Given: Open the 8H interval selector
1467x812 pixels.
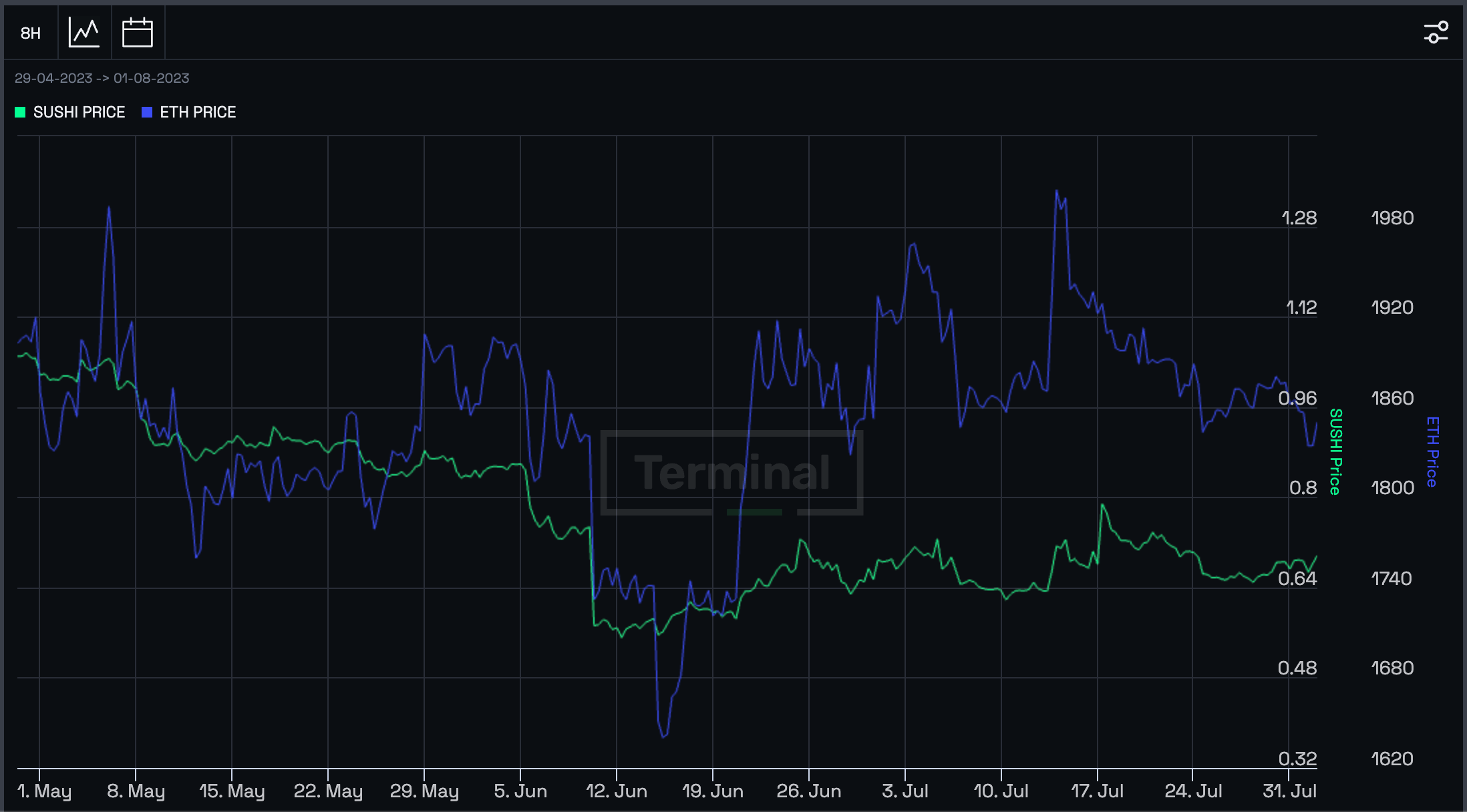Looking at the screenshot, I should [x=31, y=33].
